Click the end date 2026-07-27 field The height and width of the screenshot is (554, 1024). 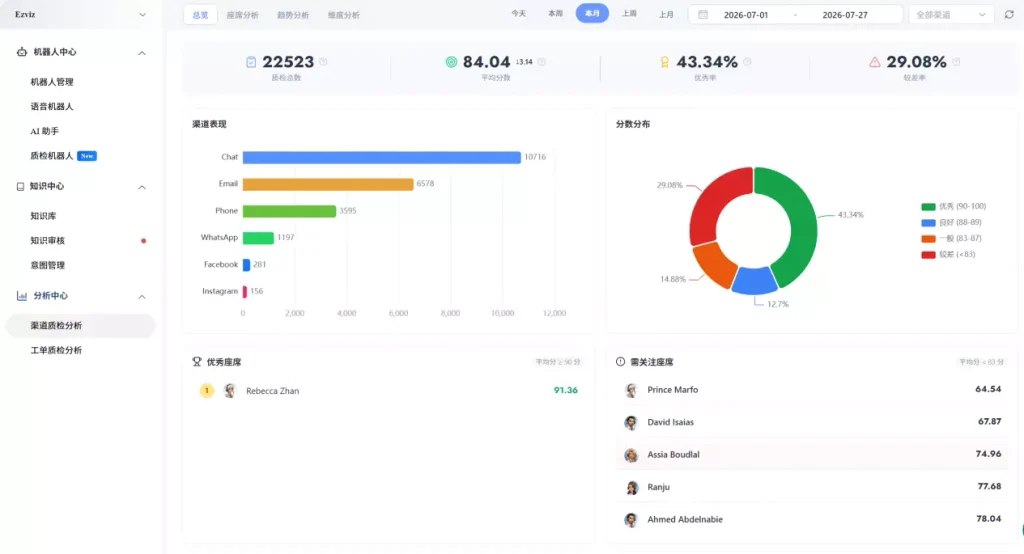[845, 14]
